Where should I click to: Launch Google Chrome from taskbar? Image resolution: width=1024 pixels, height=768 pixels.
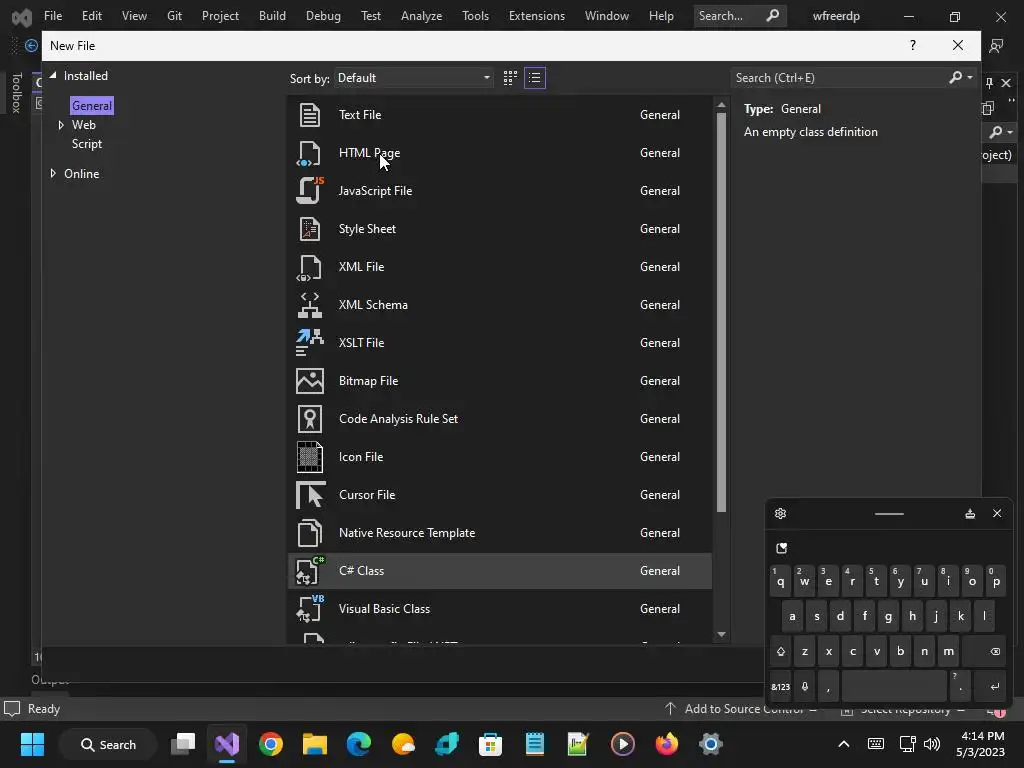(270, 744)
